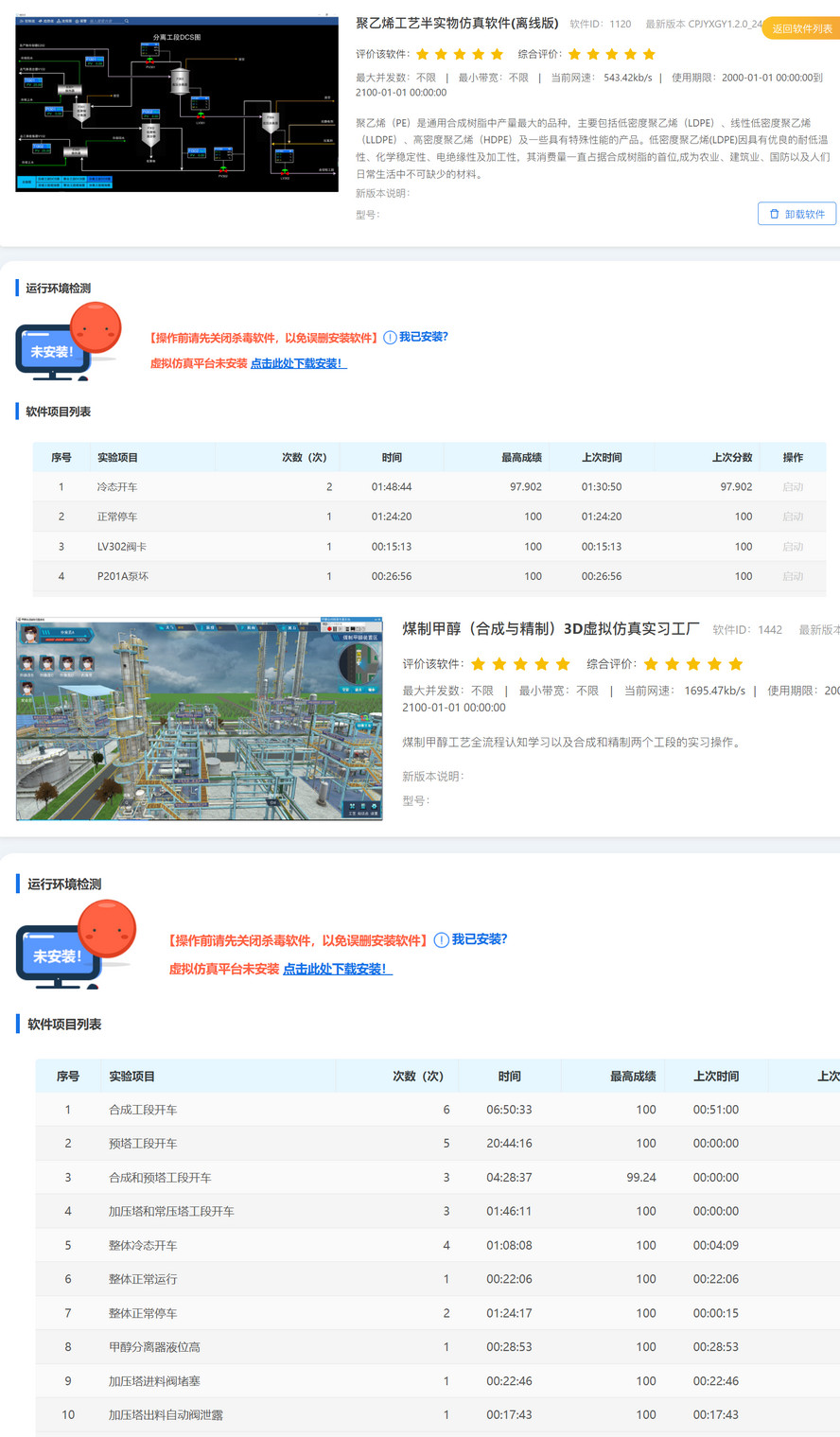Click 启动 for the 正常停车 project

tap(792, 517)
